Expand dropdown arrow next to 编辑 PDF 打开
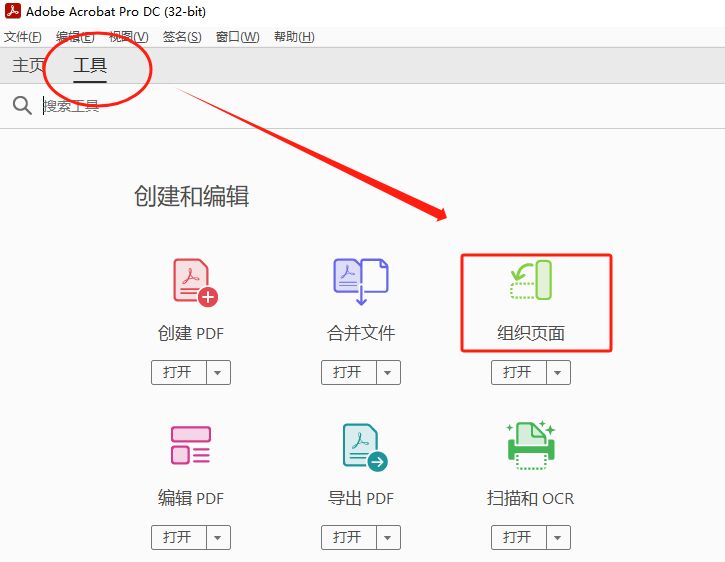 218,537
